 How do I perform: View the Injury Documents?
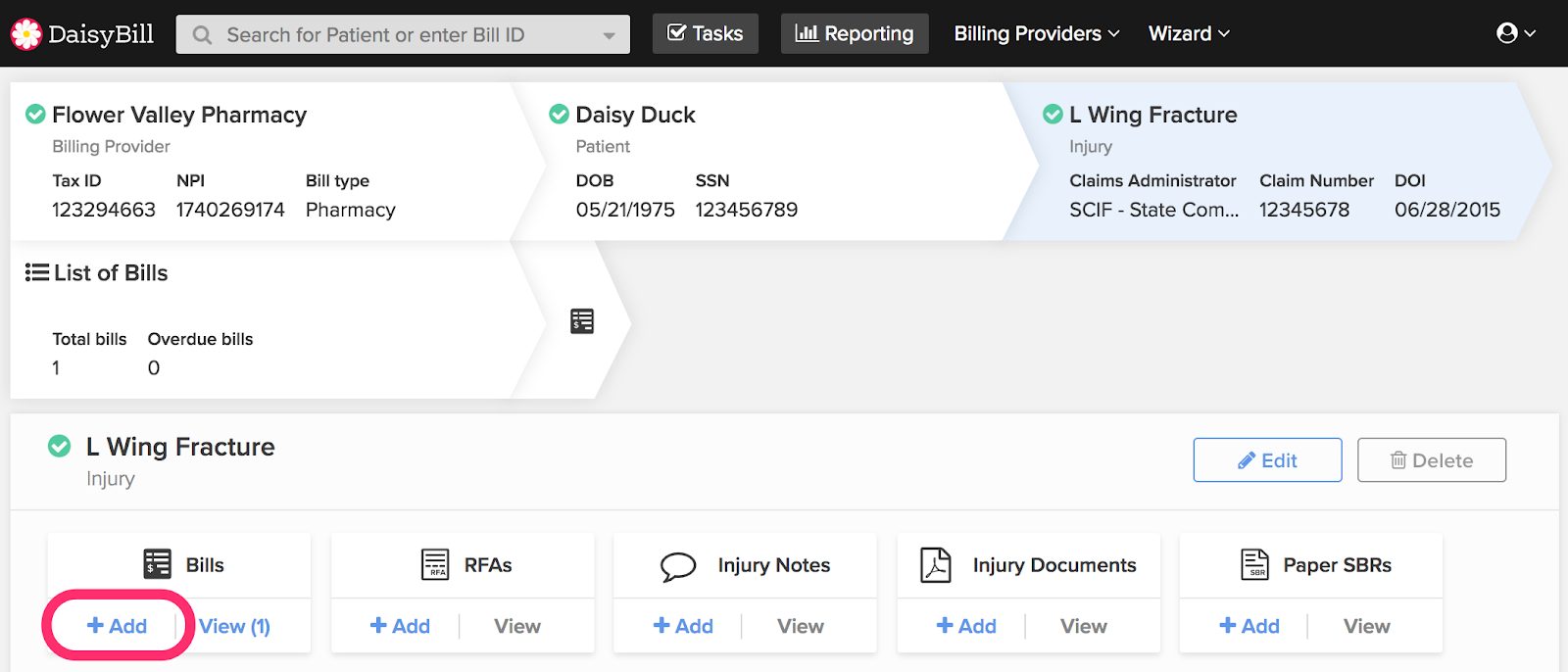tap(1084, 626)
